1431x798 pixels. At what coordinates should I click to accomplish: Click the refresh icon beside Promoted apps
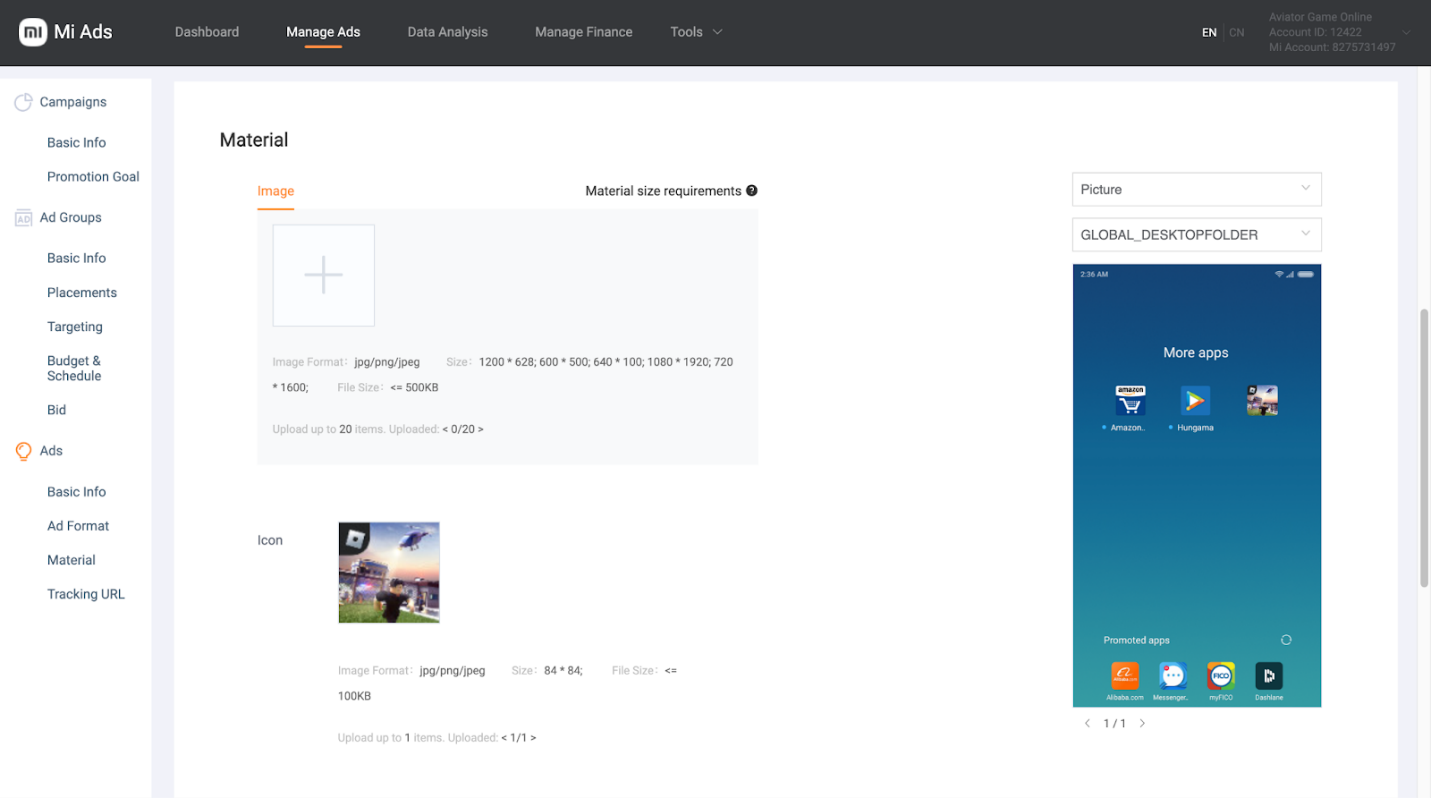click(x=1286, y=640)
